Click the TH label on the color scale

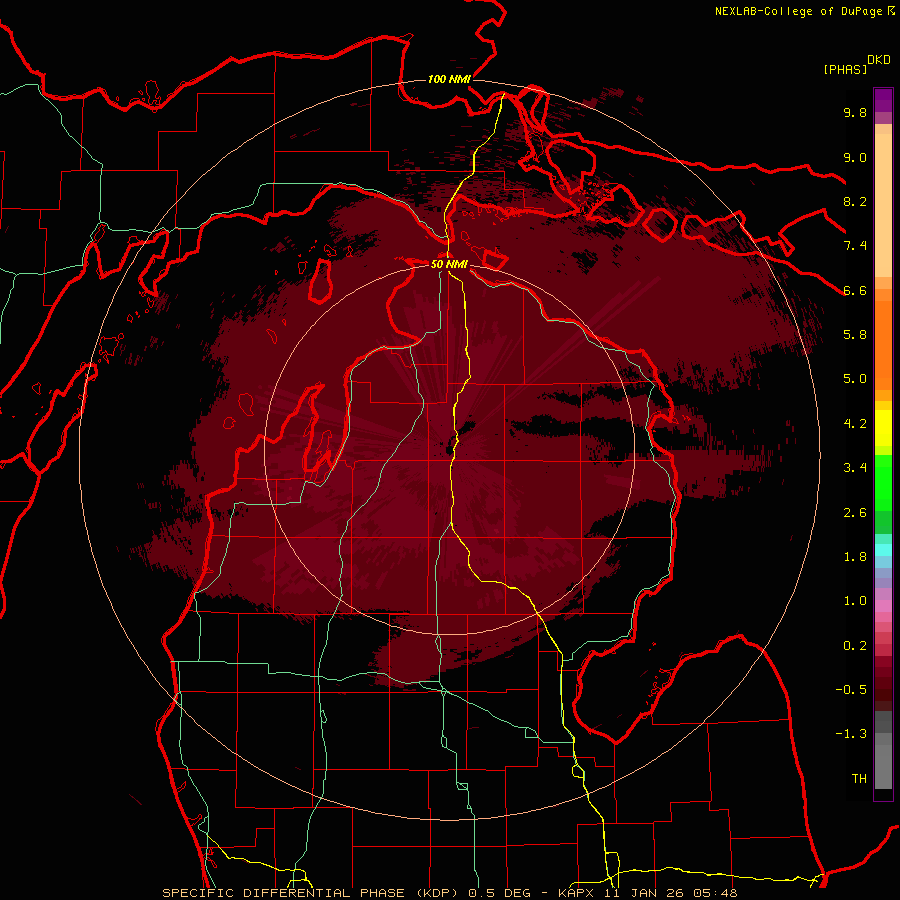click(859, 779)
